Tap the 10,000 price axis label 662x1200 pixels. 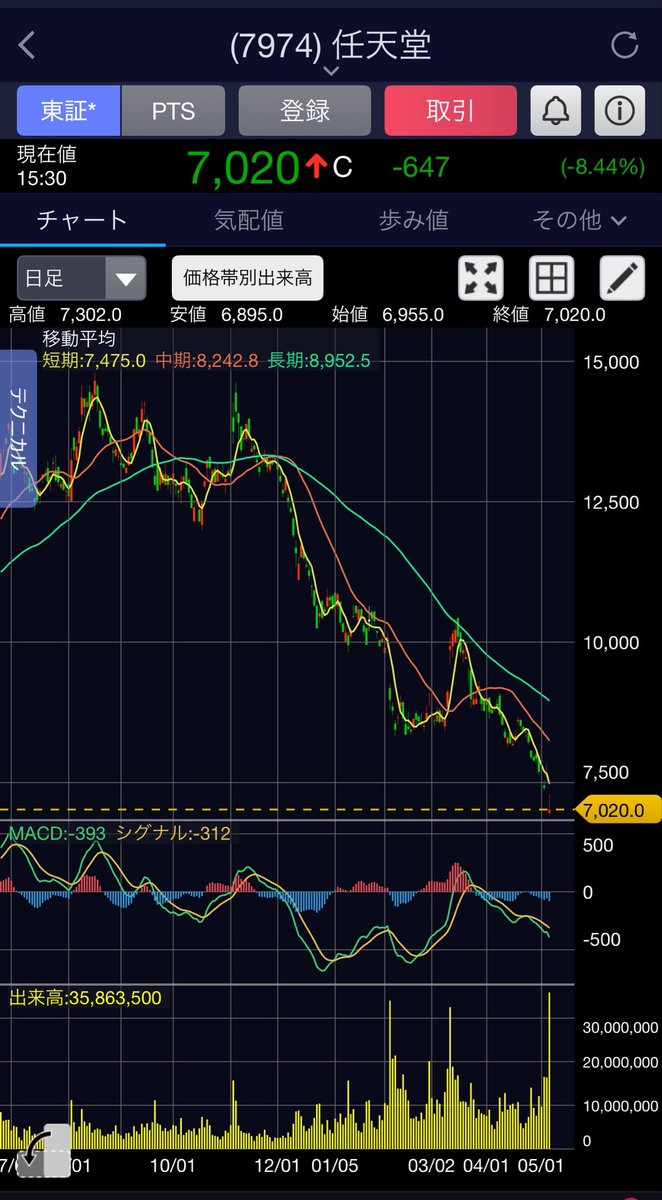(609, 642)
